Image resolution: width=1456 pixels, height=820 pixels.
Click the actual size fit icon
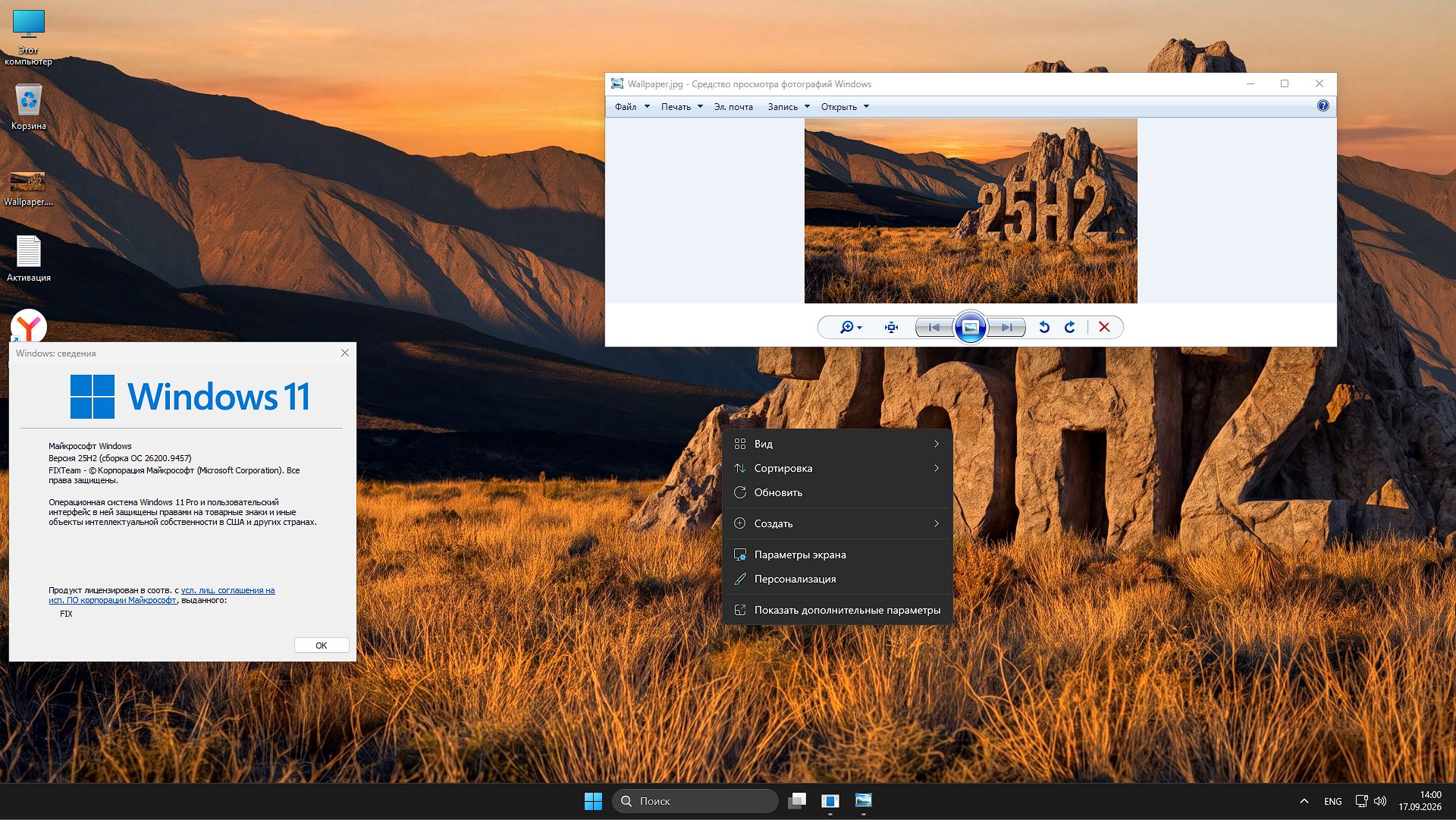click(891, 327)
